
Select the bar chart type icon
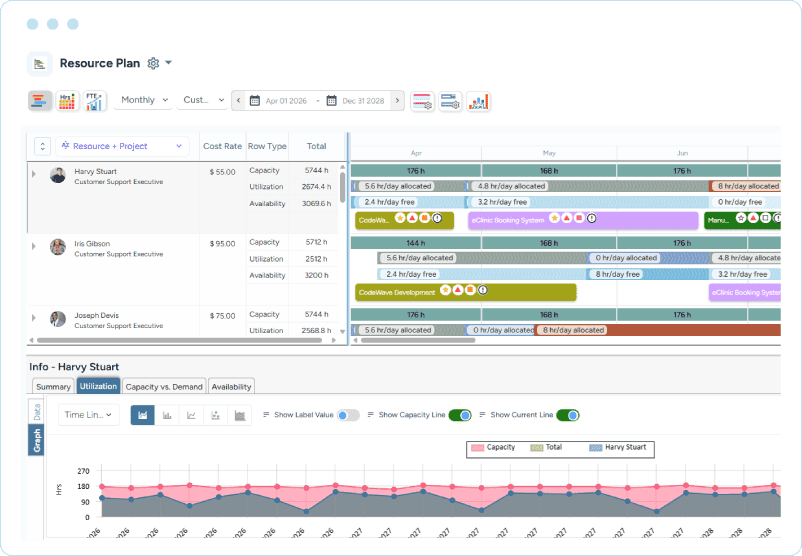[x=167, y=415]
